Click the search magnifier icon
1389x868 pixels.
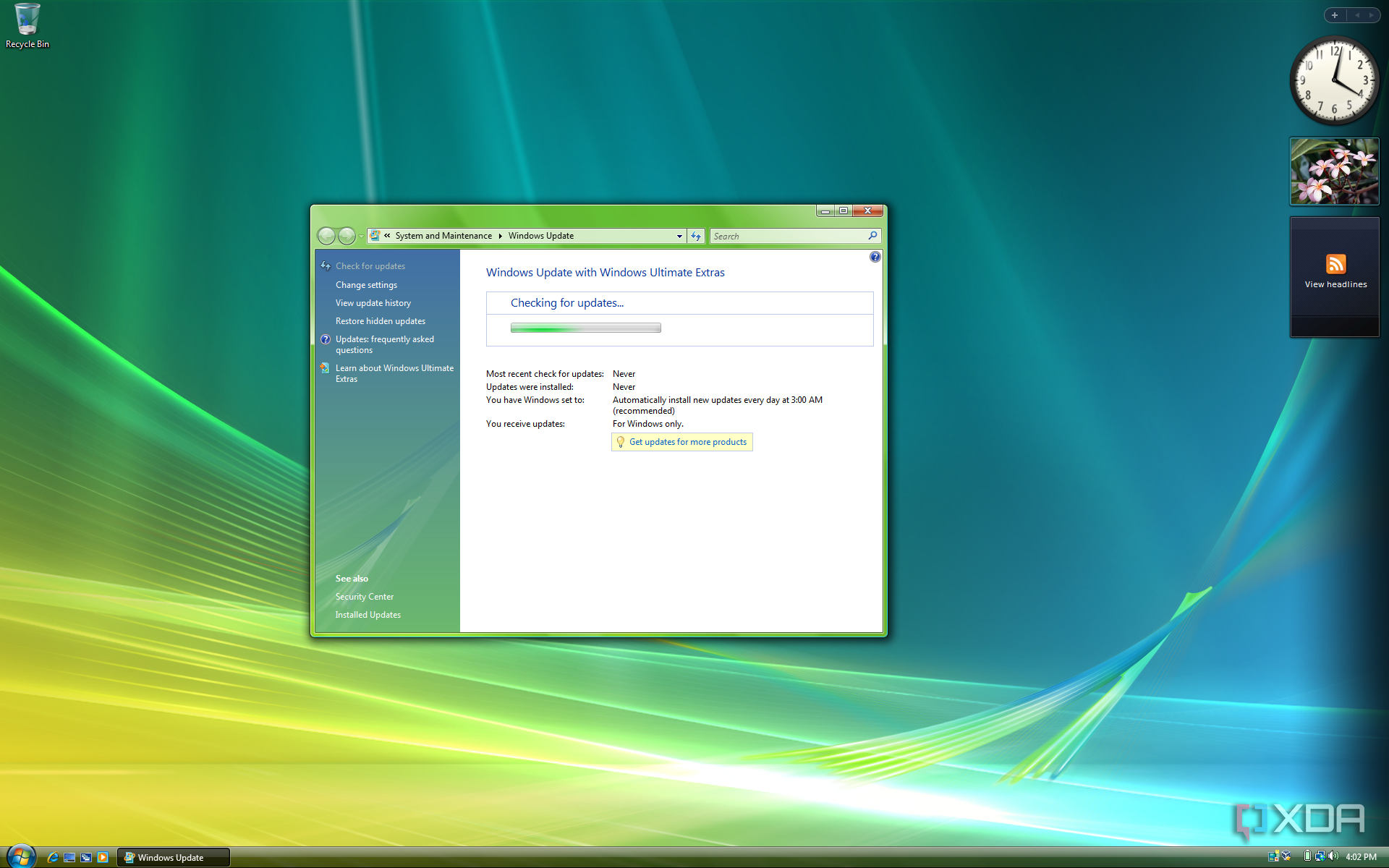coord(872,236)
